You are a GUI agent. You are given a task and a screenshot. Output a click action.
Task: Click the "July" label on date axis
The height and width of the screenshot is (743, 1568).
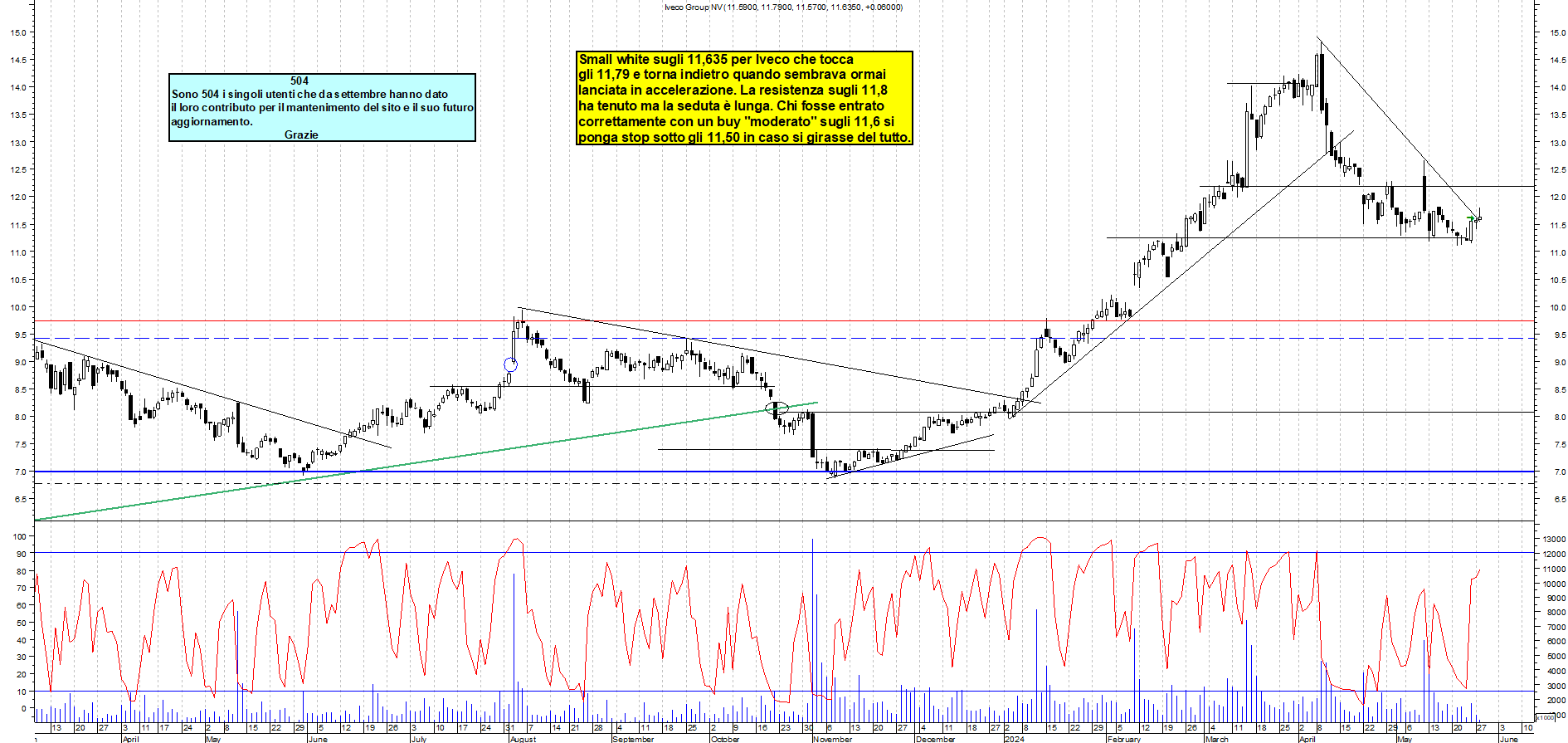[x=419, y=739]
